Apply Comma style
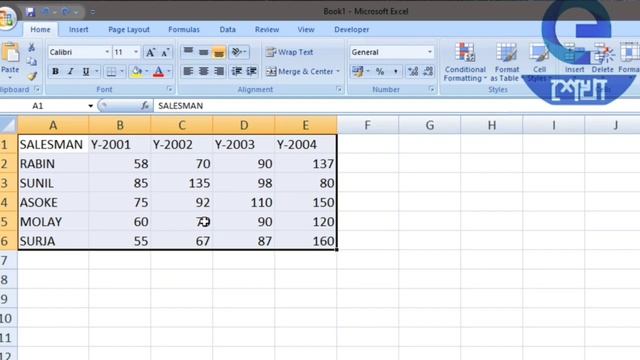The width and height of the screenshot is (640, 360). coord(395,71)
